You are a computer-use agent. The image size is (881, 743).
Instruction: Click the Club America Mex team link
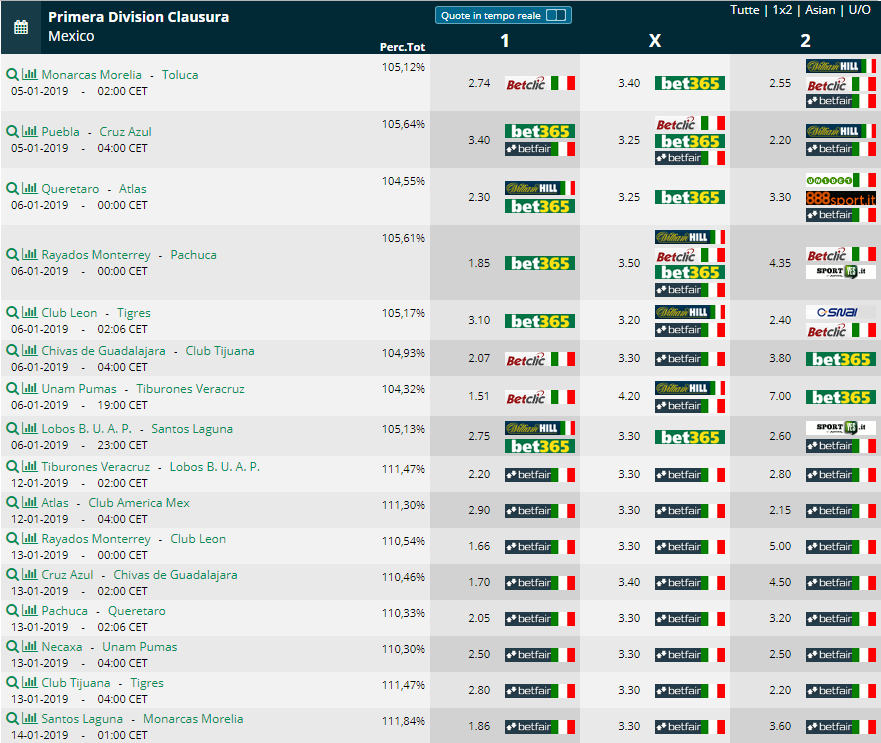click(x=139, y=502)
